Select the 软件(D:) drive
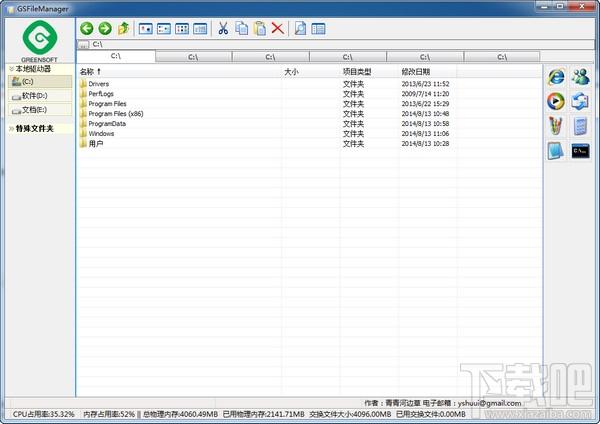This screenshot has width=600, height=424. pos(40,96)
